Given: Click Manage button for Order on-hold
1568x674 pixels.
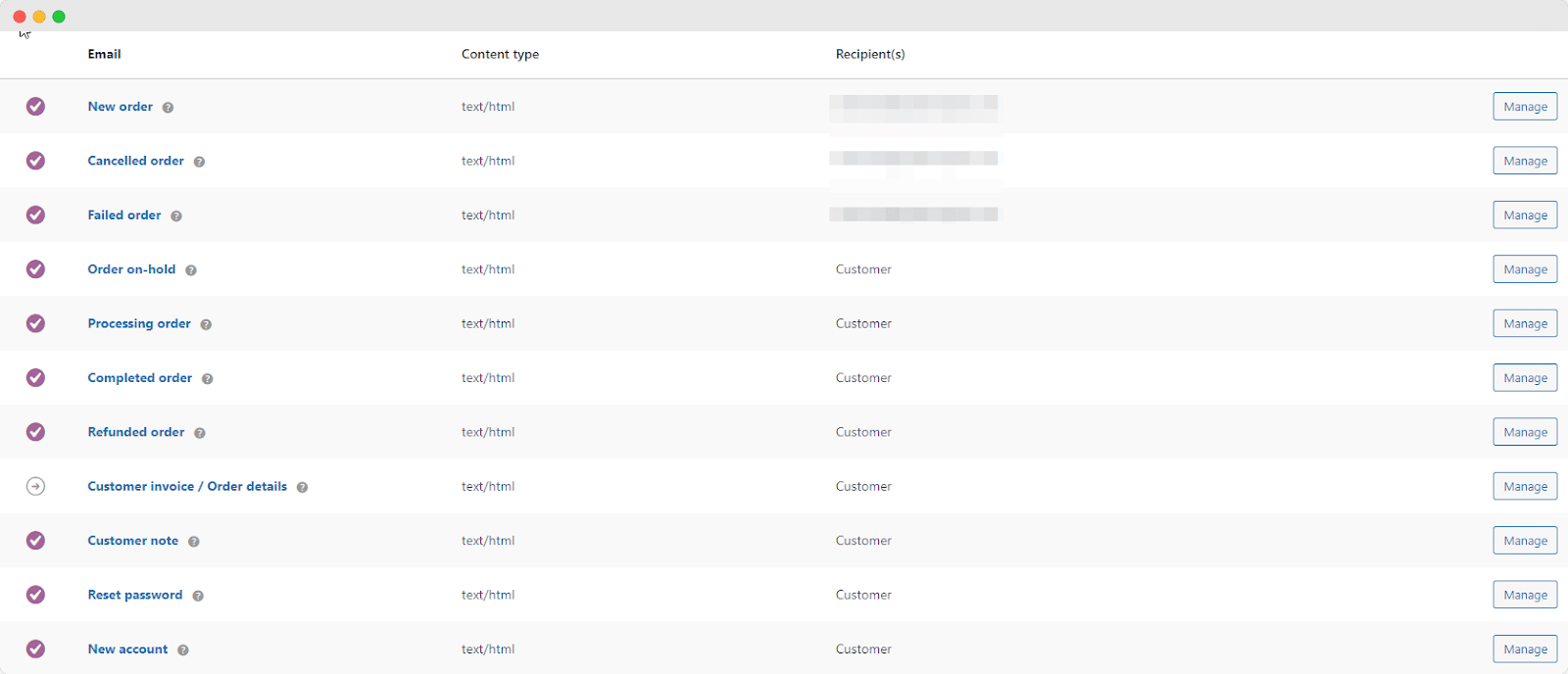Looking at the screenshot, I should click(1525, 269).
